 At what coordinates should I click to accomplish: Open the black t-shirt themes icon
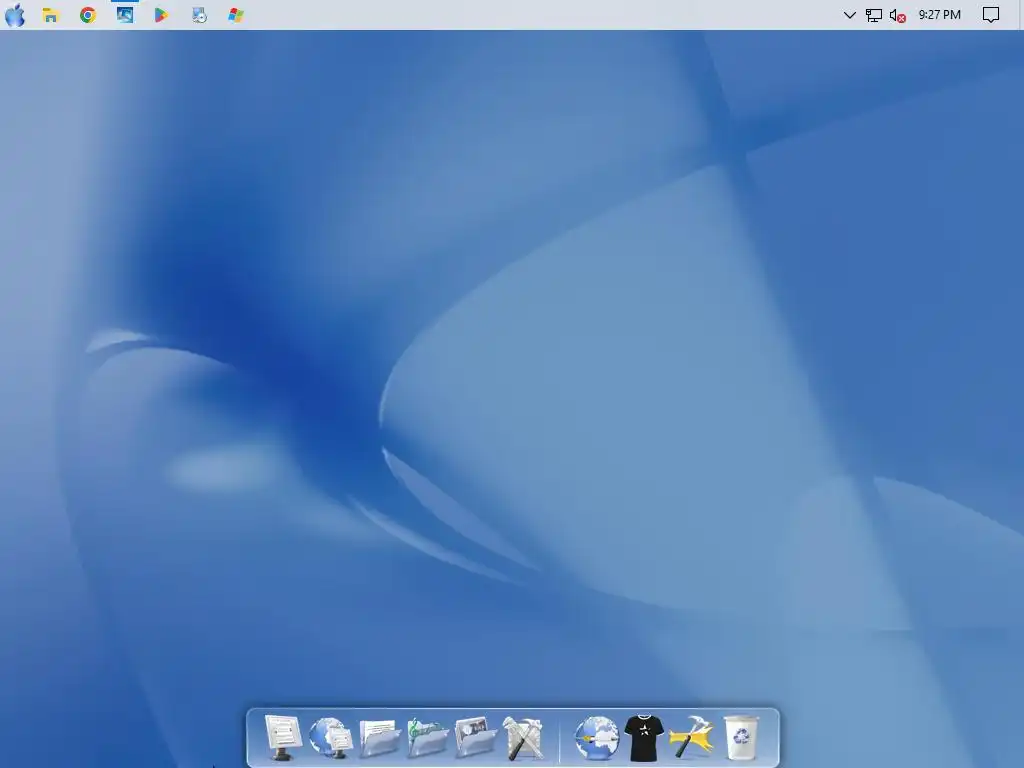coord(644,738)
